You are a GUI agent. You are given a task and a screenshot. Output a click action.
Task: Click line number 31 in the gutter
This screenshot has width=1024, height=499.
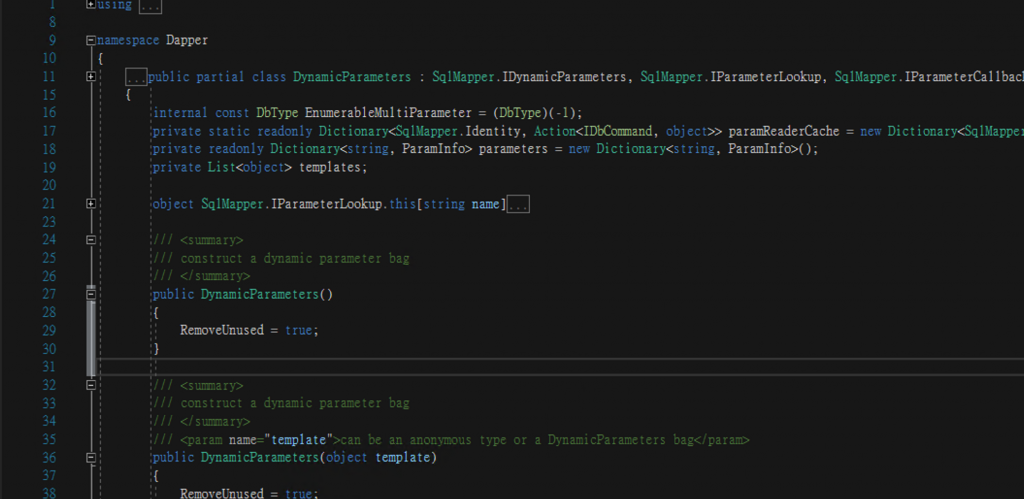click(x=48, y=367)
